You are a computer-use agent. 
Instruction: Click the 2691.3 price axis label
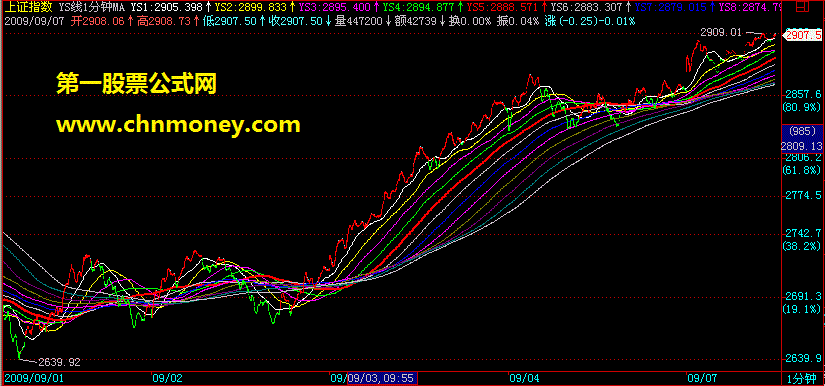(803, 296)
